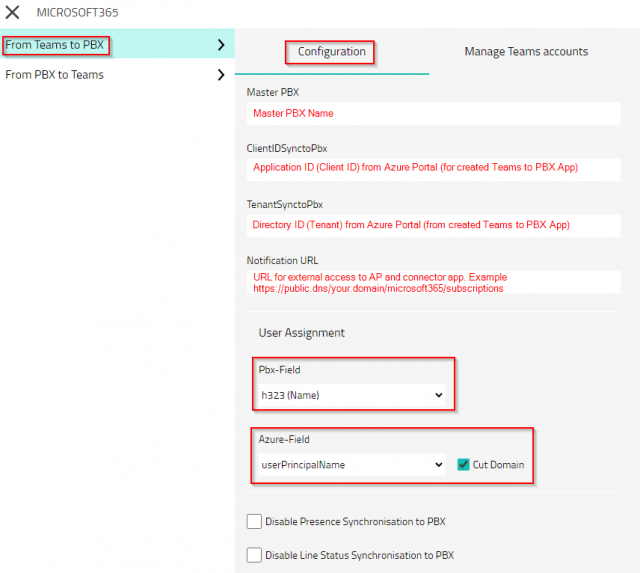
Task: Open the Pbx-Field dropdown showing h323 (Name)
Action: tap(351, 396)
